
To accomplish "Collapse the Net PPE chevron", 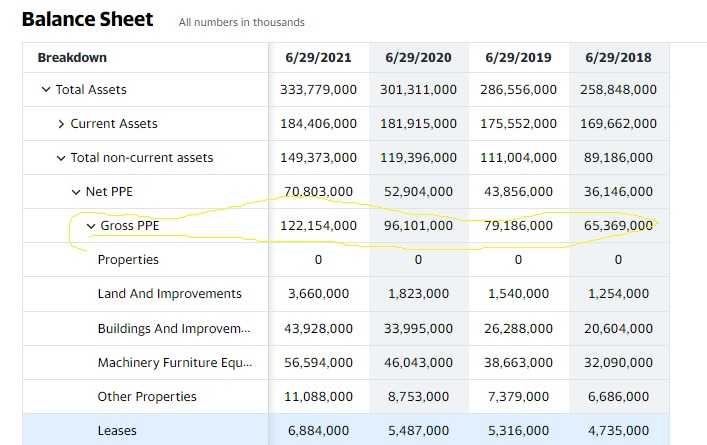I will coord(76,192).
